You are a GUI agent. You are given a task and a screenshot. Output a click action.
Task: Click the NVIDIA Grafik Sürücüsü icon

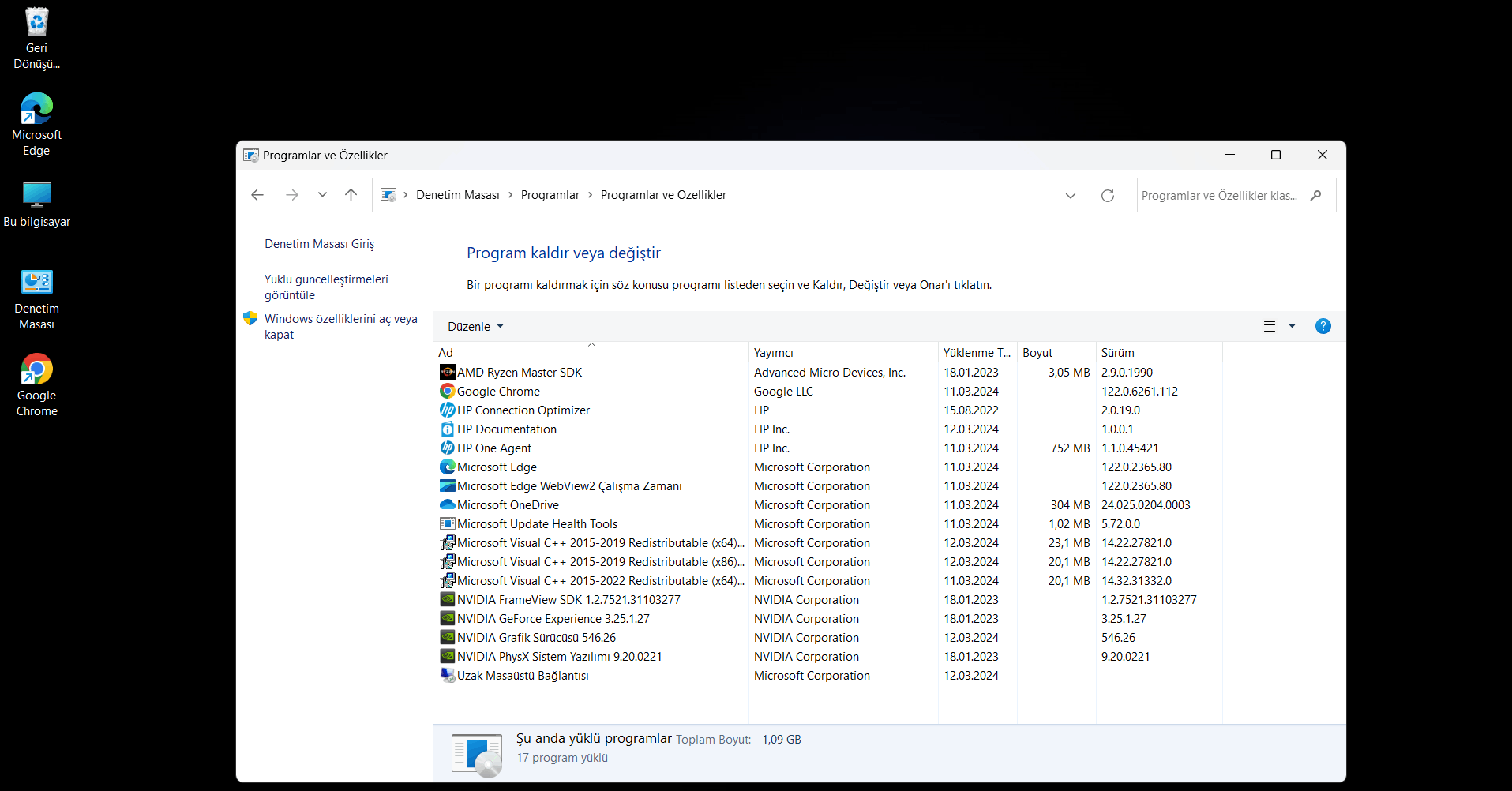pyautogui.click(x=448, y=637)
